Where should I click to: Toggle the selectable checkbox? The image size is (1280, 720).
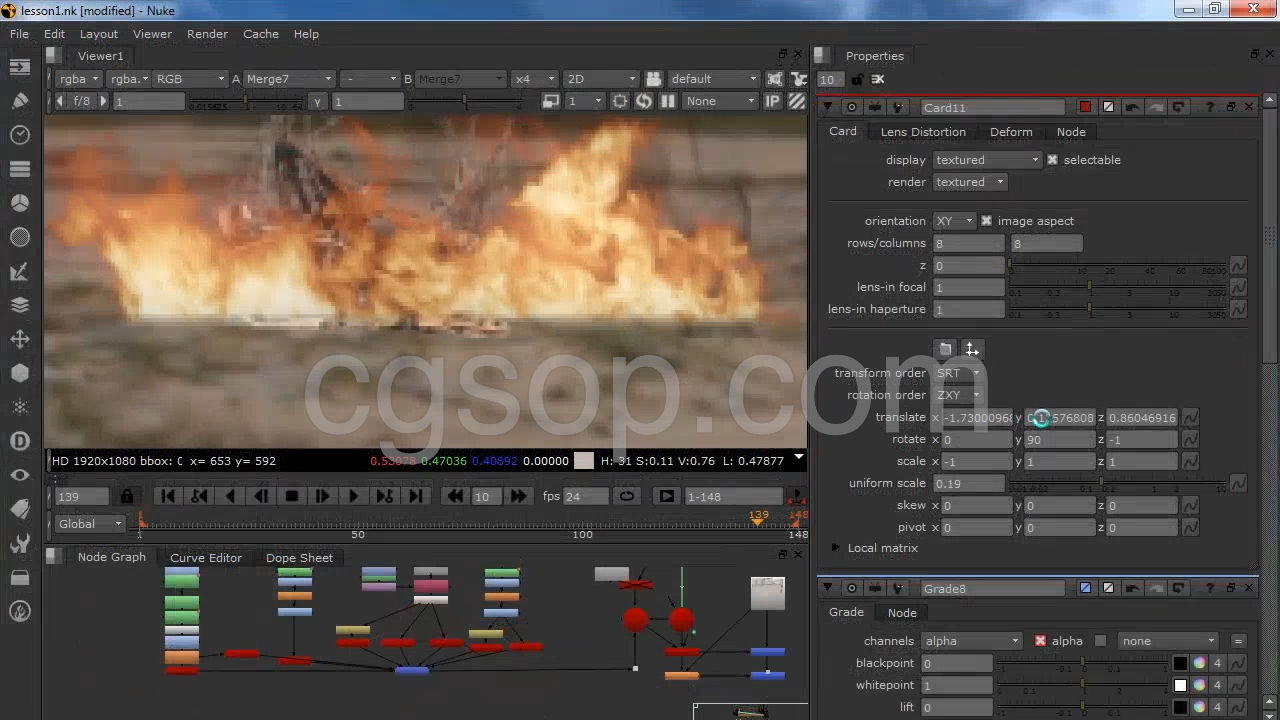coord(1052,160)
